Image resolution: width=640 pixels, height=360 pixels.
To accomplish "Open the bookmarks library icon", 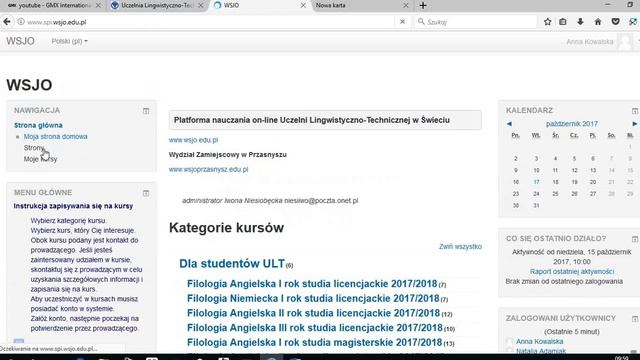I will click(x=563, y=22).
